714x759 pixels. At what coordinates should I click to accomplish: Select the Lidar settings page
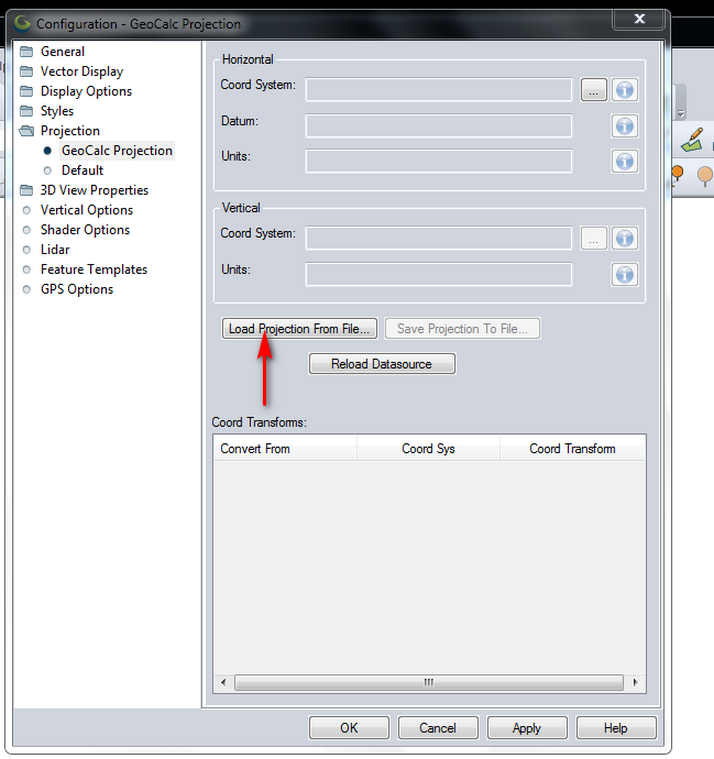click(55, 250)
